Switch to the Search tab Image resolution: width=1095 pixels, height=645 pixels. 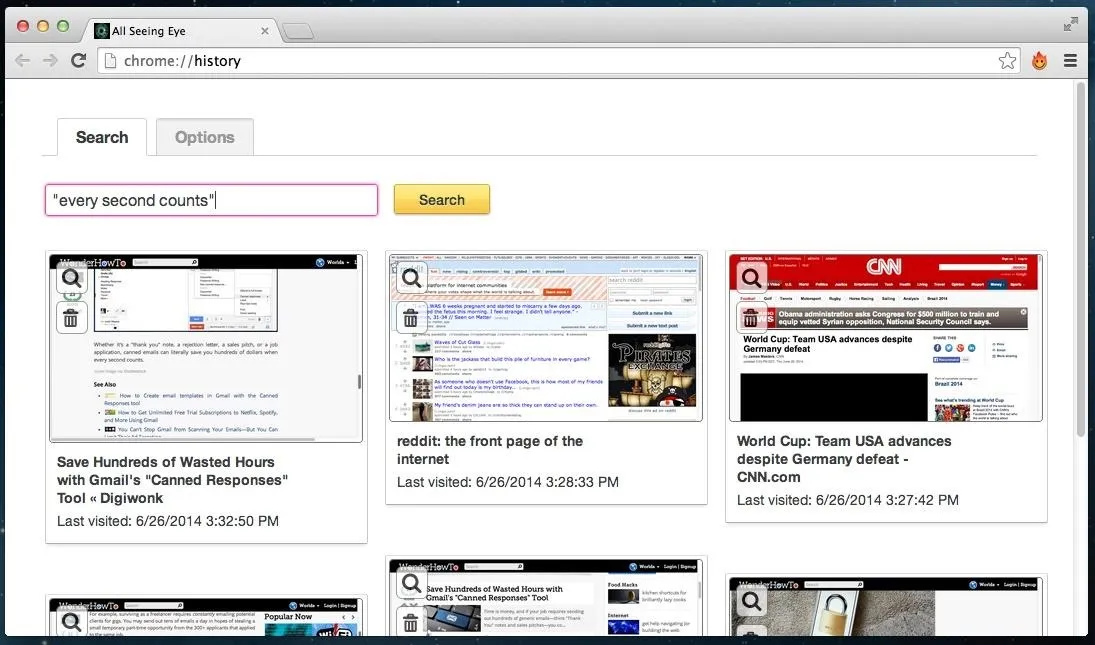(x=102, y=137)
